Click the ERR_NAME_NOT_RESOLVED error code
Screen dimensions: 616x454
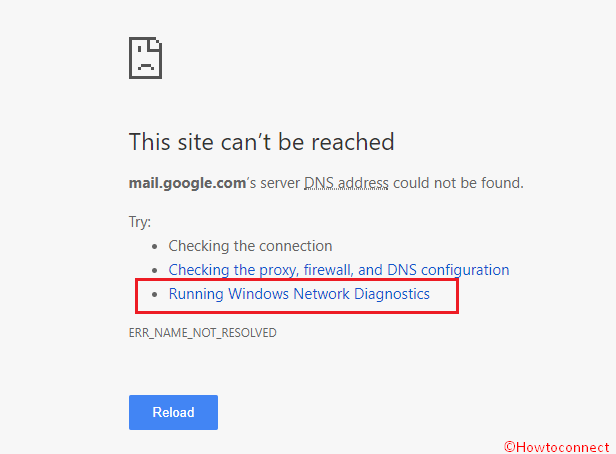[x=203, y=333]
